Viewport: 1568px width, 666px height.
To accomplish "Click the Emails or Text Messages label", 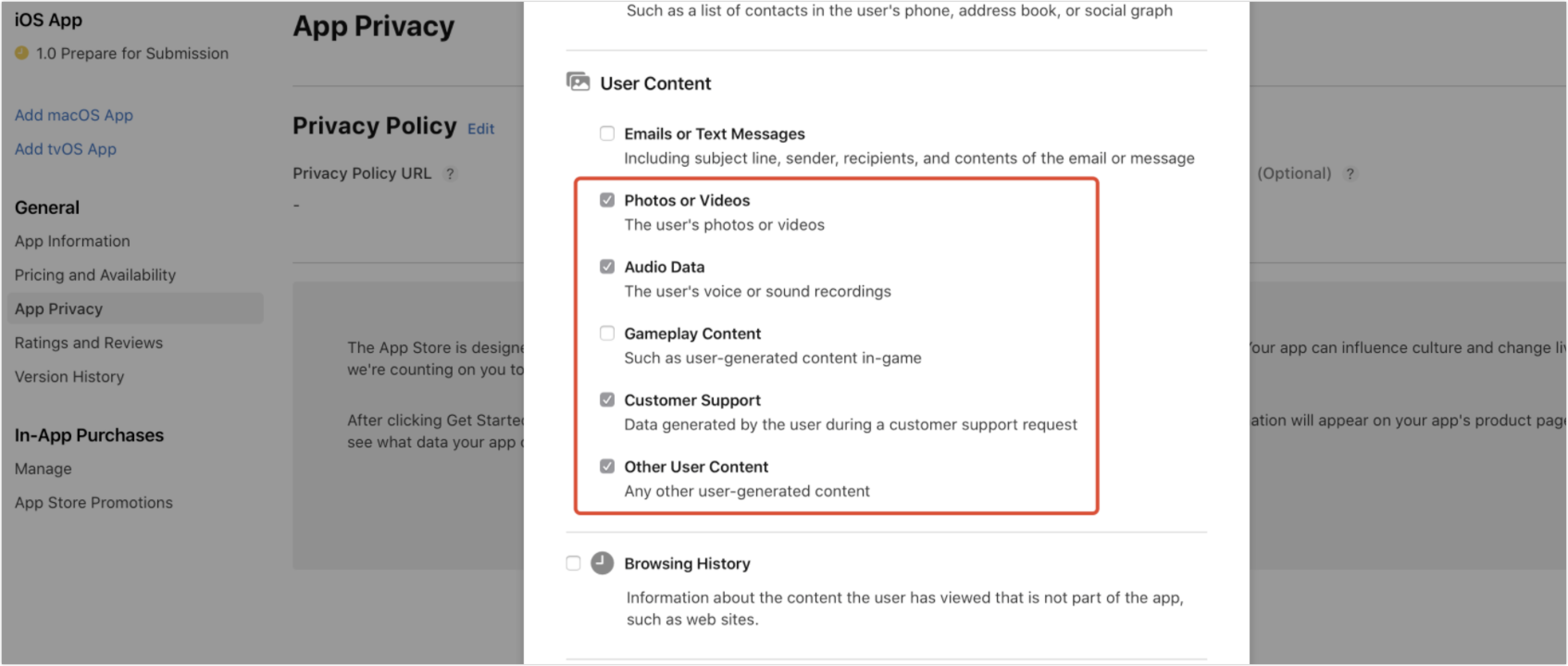I will (x=714, y=134).
